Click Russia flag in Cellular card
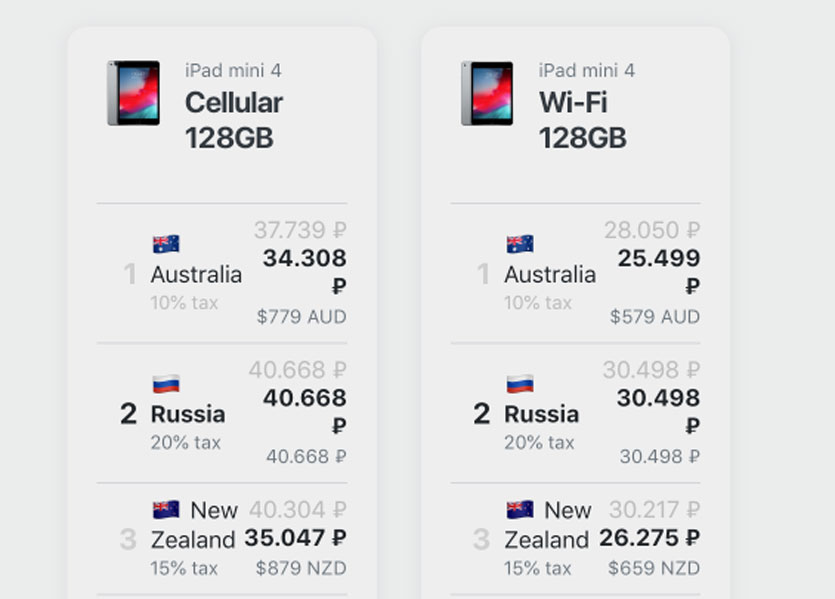This screenshot has height=599, width=835. point(166,384)
